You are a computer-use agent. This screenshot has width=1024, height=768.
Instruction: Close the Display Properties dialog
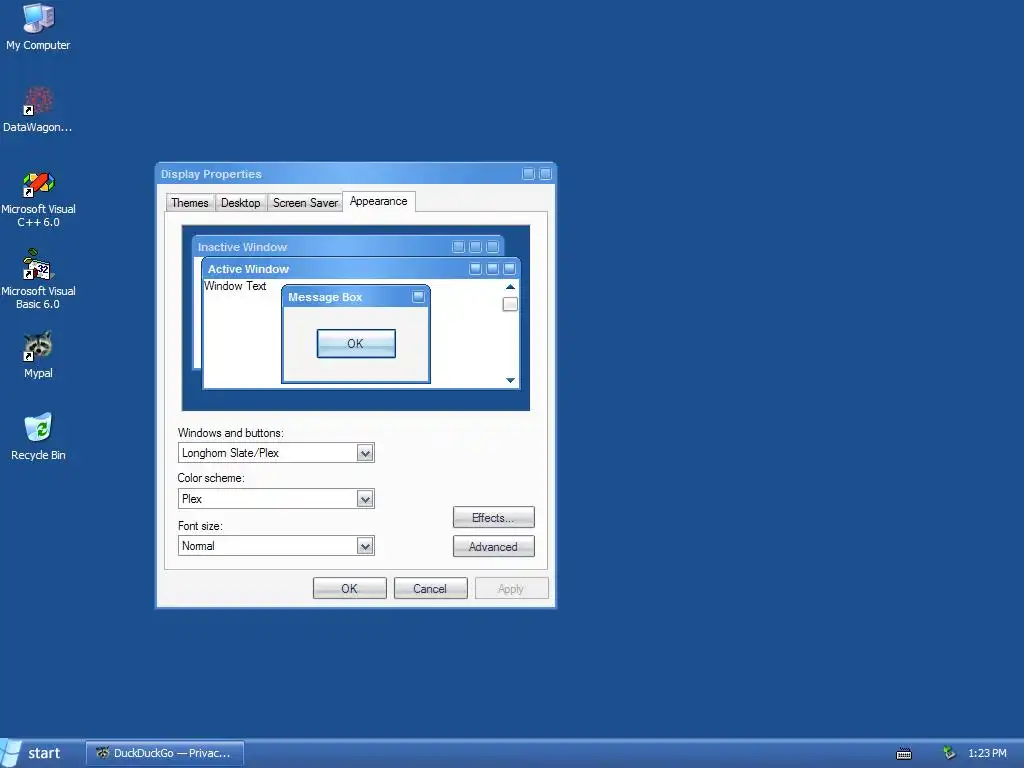point(545,174)
